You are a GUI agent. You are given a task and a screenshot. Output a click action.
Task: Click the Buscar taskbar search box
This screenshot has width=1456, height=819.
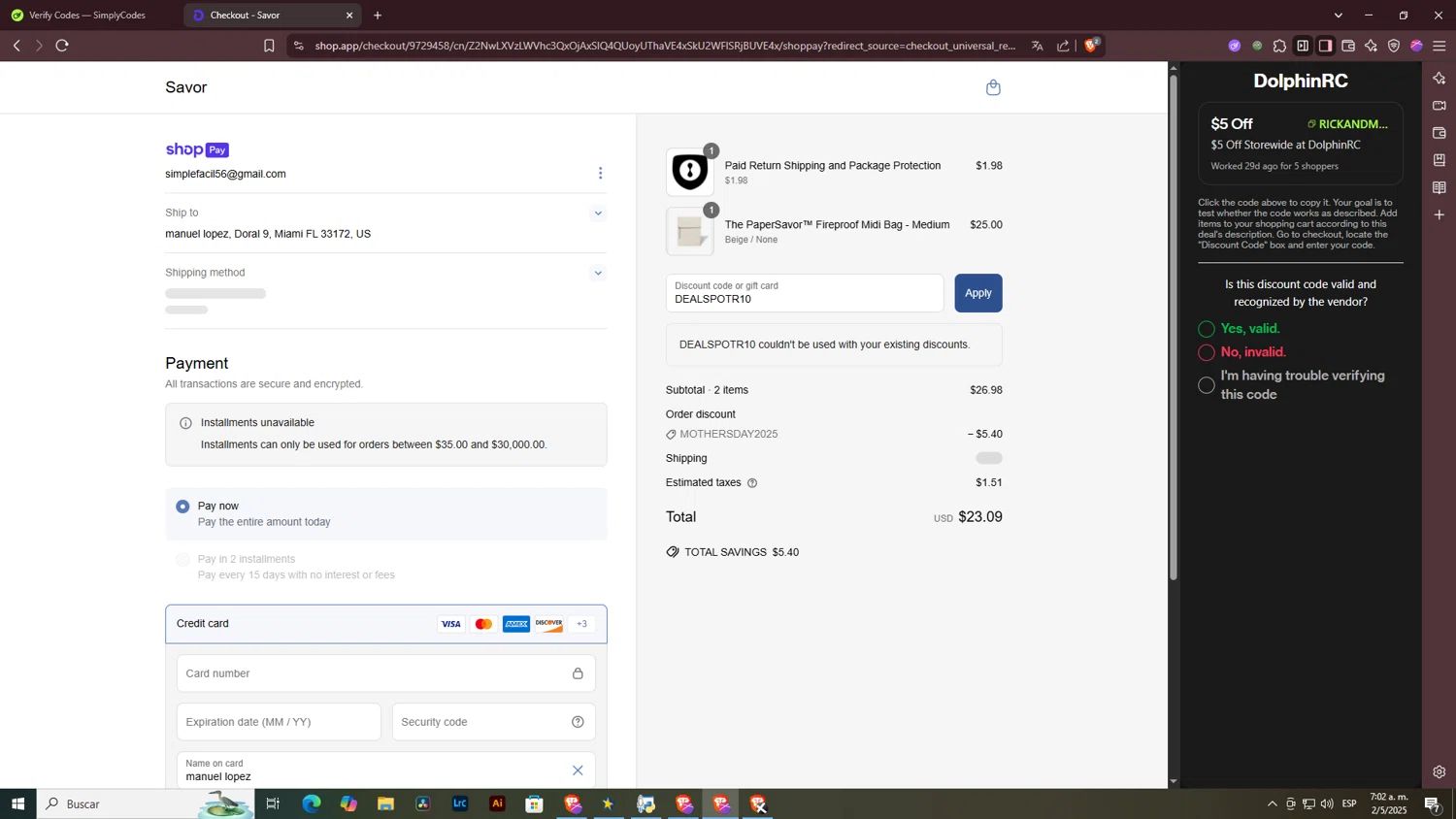tap(146, 804)
